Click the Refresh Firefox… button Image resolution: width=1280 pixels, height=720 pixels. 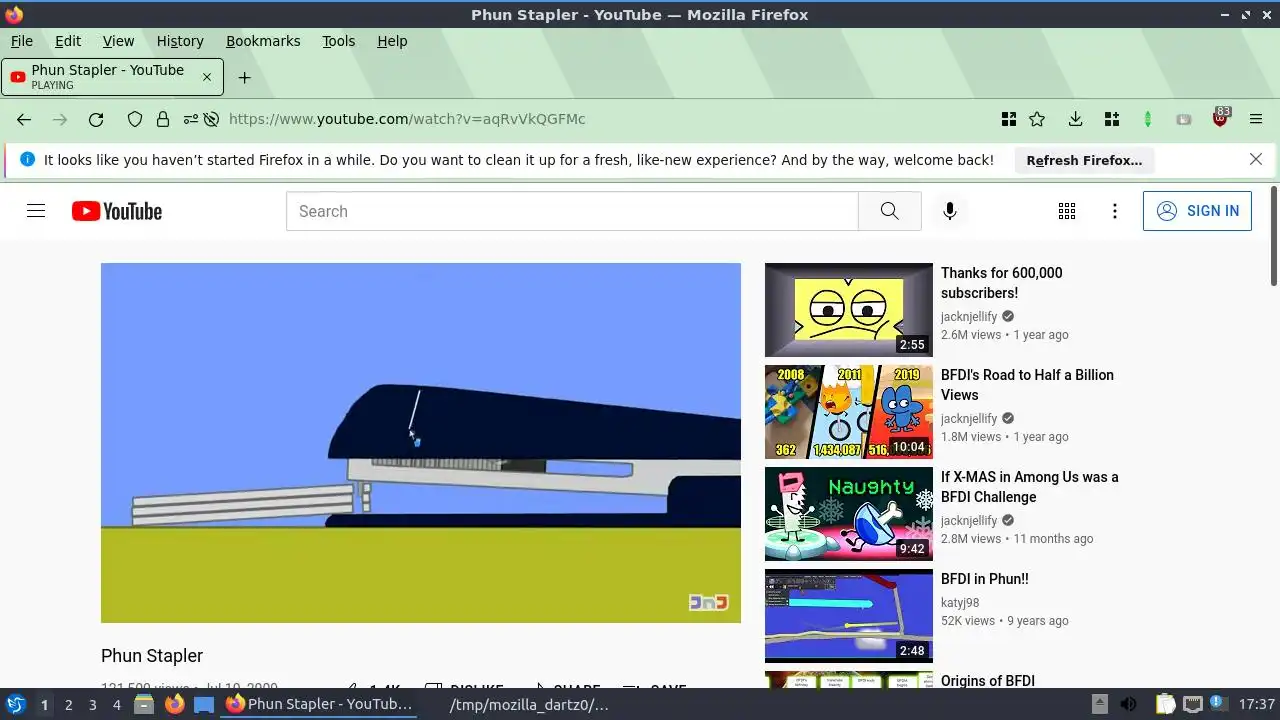click(x=1084, y=160)
